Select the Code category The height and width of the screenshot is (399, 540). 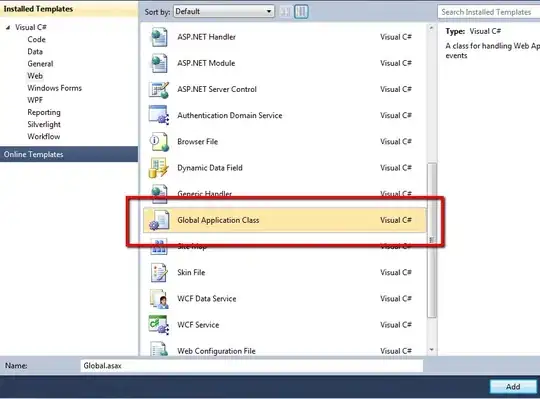(x=37, y=40)
